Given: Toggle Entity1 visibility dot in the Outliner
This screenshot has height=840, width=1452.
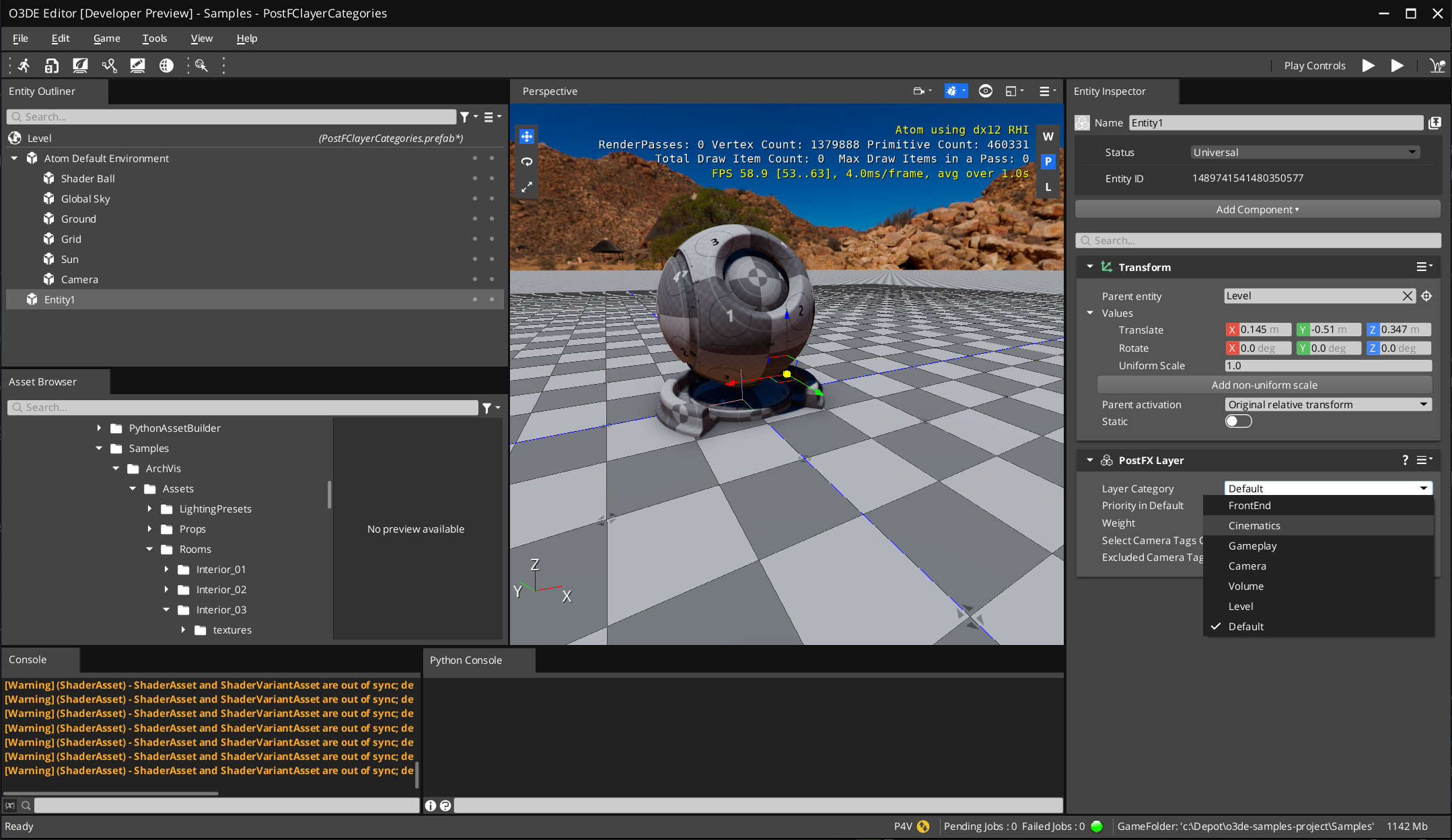Looking at the screenshot, I should click(x=475, y=299).
